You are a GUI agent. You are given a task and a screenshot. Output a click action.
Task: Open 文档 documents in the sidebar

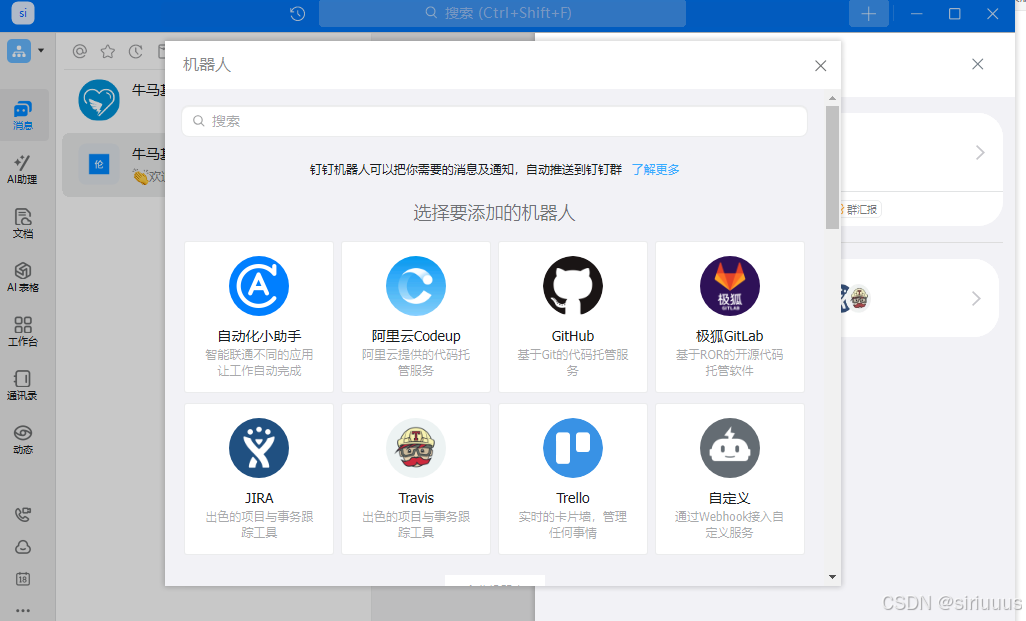pyautogui.click(x=23, y=224)
